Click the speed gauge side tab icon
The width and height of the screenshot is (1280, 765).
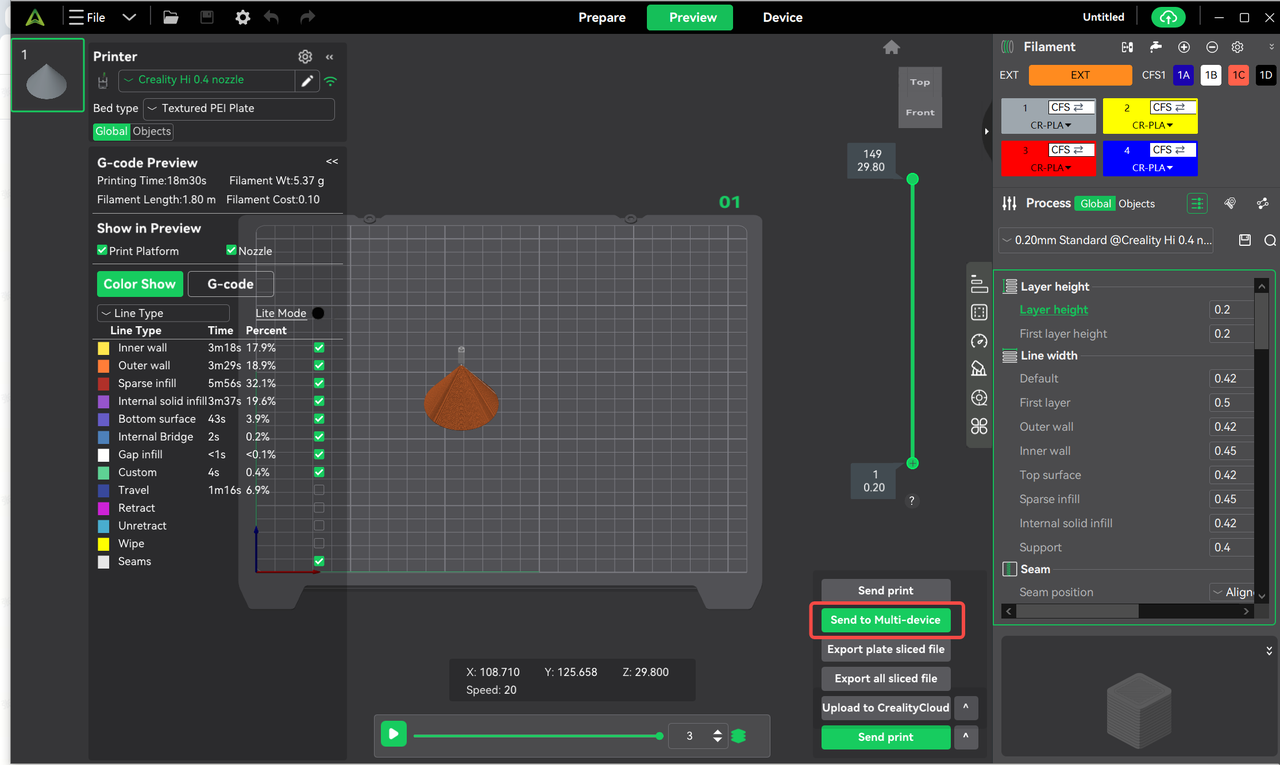979,341
